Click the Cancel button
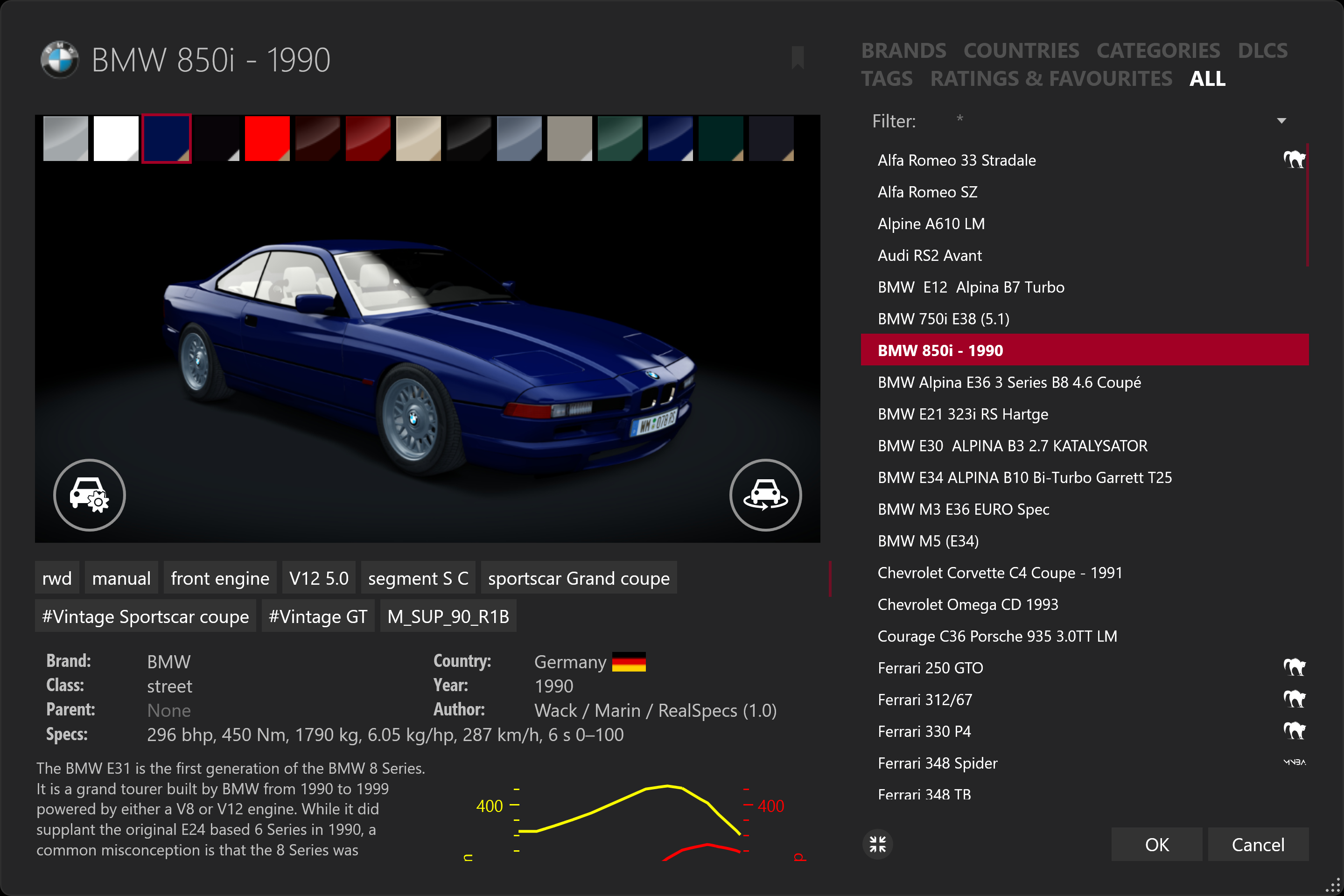This screenshot has width=1344, height=896. pyautogui.click(x=1258, y=844)
